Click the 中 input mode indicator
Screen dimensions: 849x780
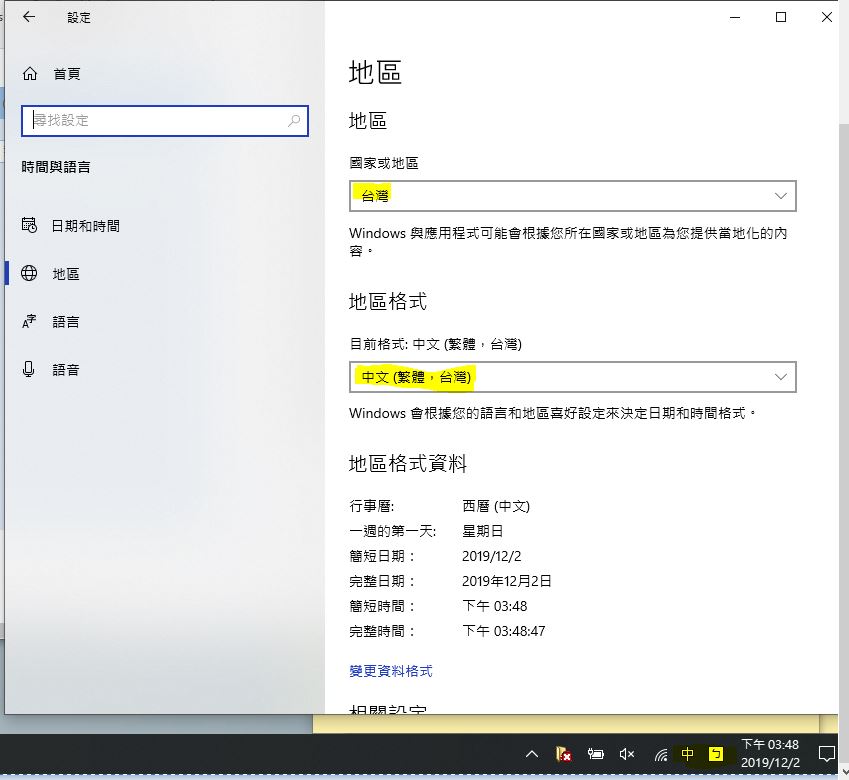coord(687,753)
